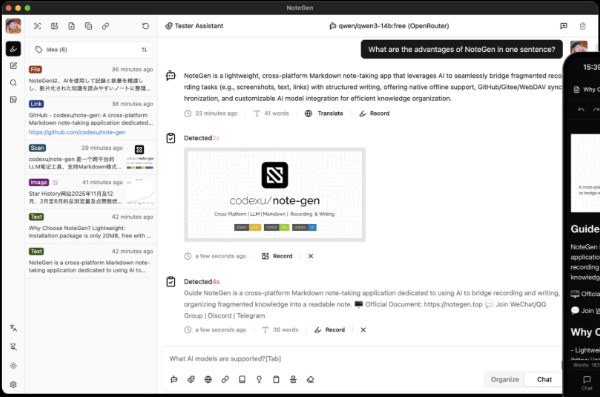This screenshot has height=397, width=600.
Task: Select the last Text record about cross-platform
Action: pyautogui.click(x=91, y=260)
